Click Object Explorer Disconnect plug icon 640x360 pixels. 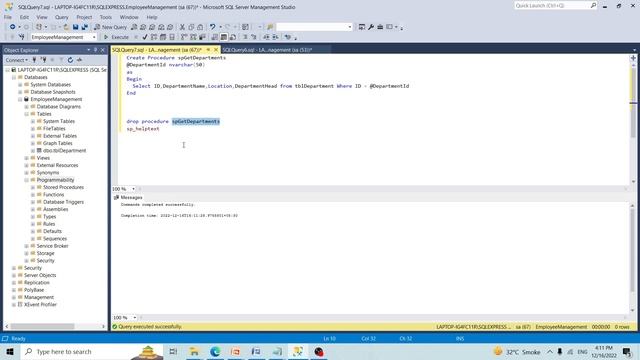pyautogui.click(x=43, y=60)
